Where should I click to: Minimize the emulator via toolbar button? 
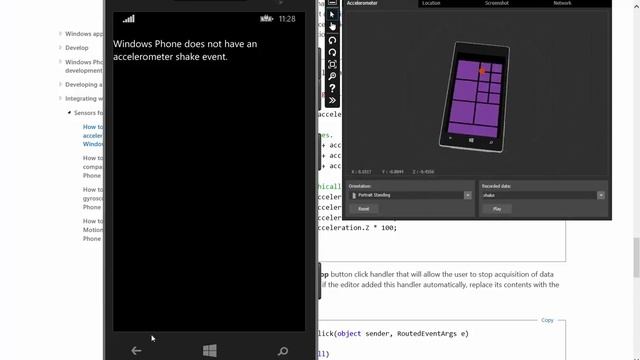click(x=332, y=3)
